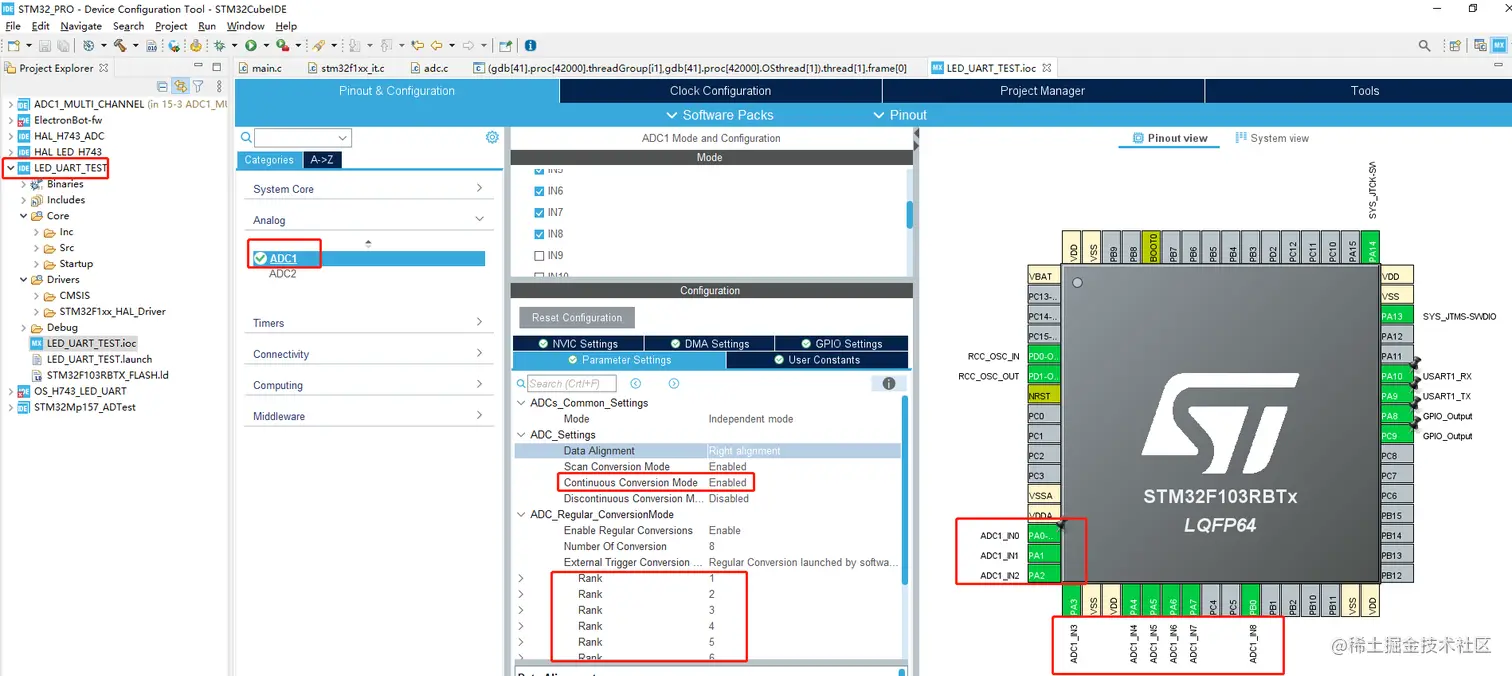Click the parameter settings vertical scrollbar
The height and width of the screenshot is (676, 1512).
905,490
